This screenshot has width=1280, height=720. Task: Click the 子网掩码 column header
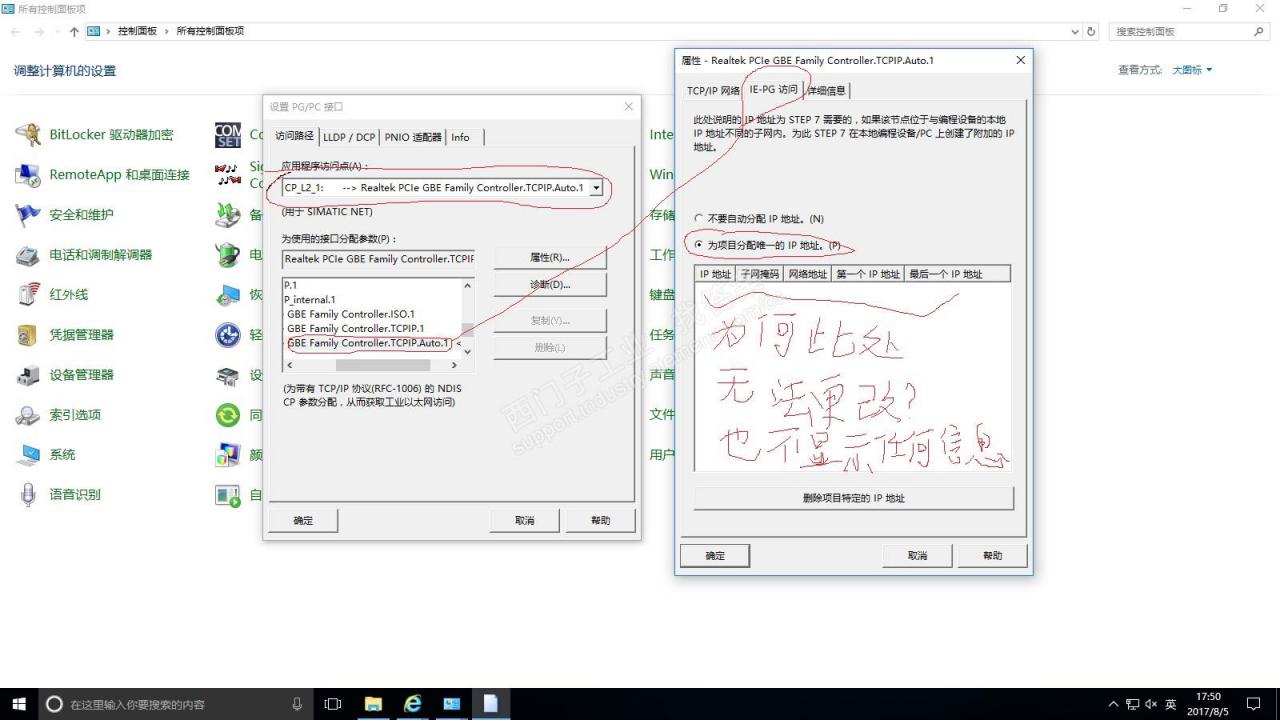coord(760,273)
